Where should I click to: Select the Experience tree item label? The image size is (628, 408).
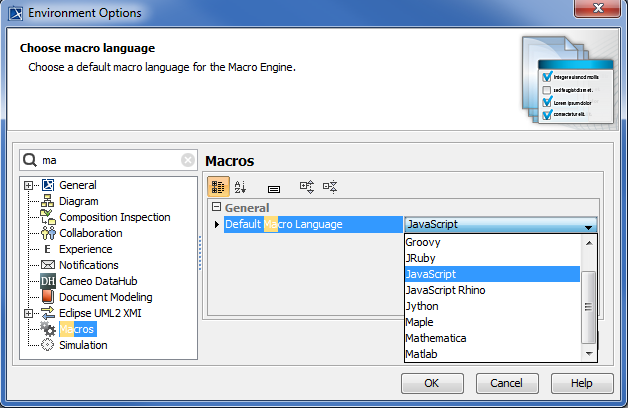tap(85, 249)
